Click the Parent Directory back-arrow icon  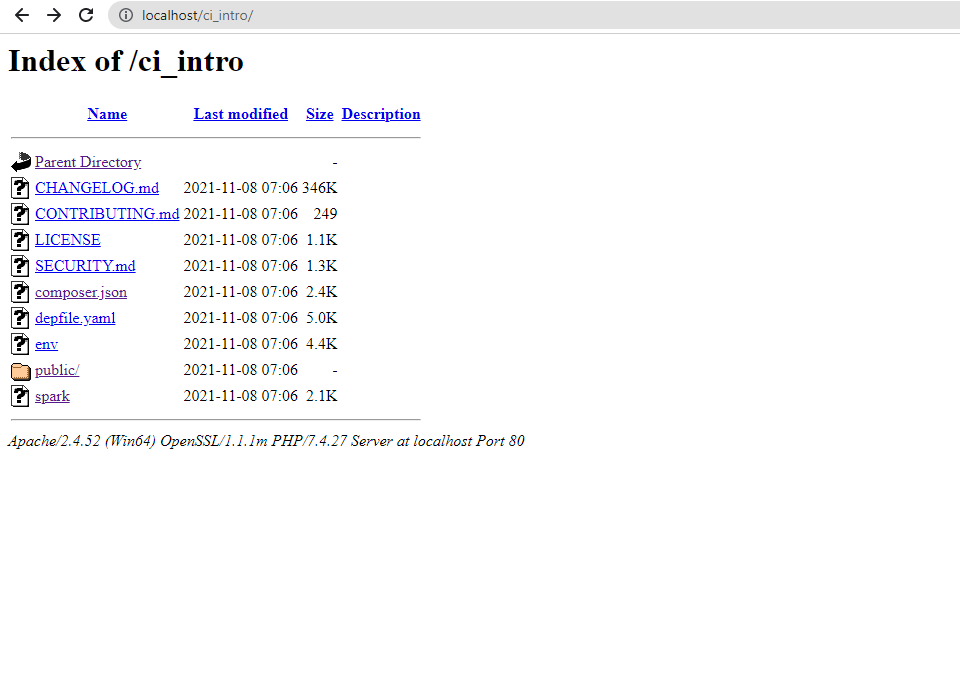21,162
